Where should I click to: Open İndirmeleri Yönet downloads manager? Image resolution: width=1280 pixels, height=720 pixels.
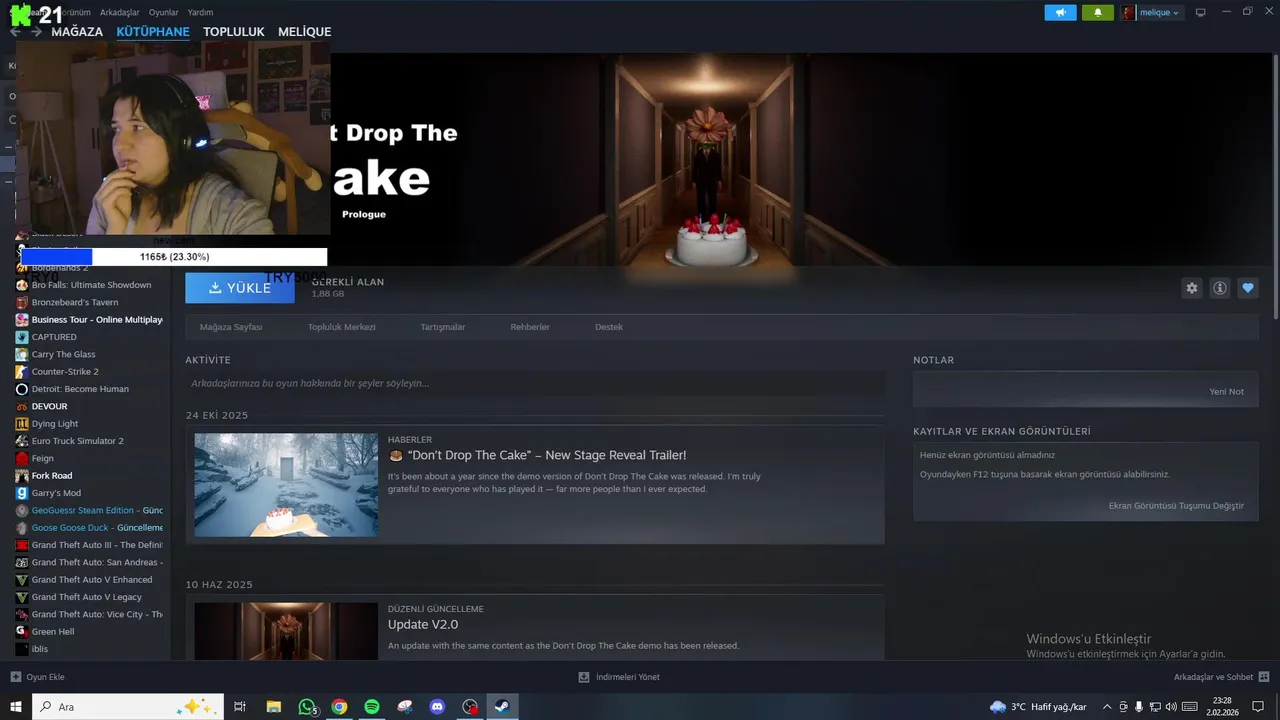[619, 677]
